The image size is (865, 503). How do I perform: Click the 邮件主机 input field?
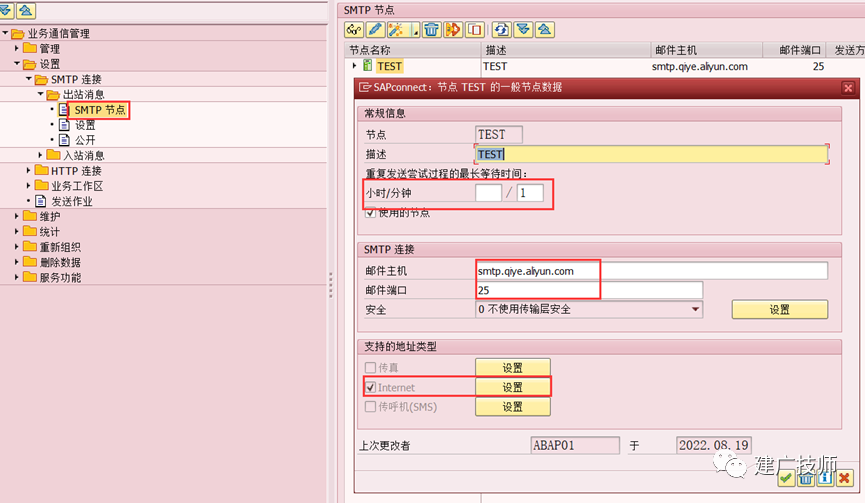pyautogui.click(x=652, y=271)
